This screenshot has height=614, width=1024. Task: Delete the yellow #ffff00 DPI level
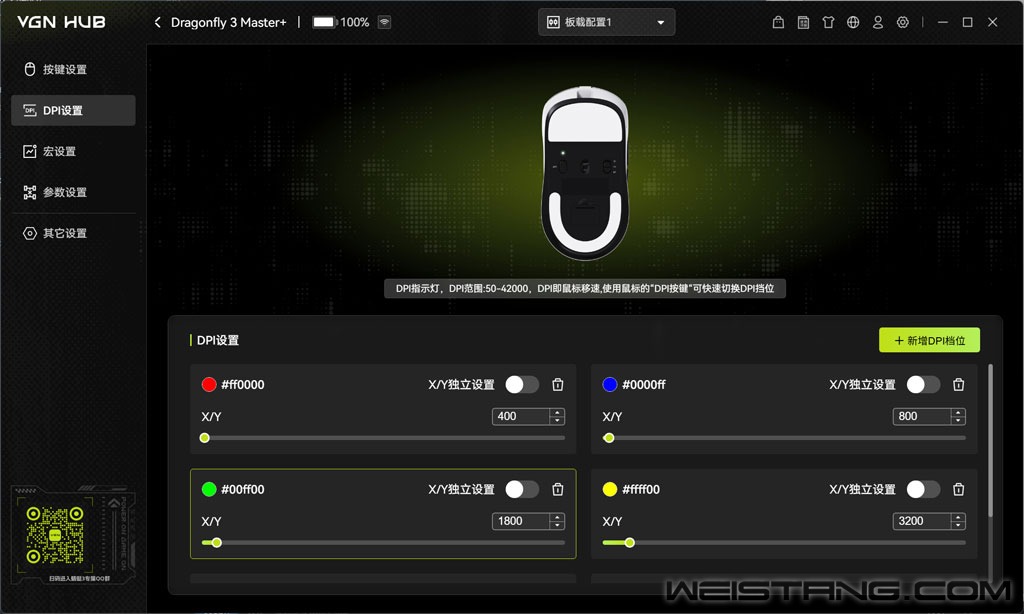(958, 489)
